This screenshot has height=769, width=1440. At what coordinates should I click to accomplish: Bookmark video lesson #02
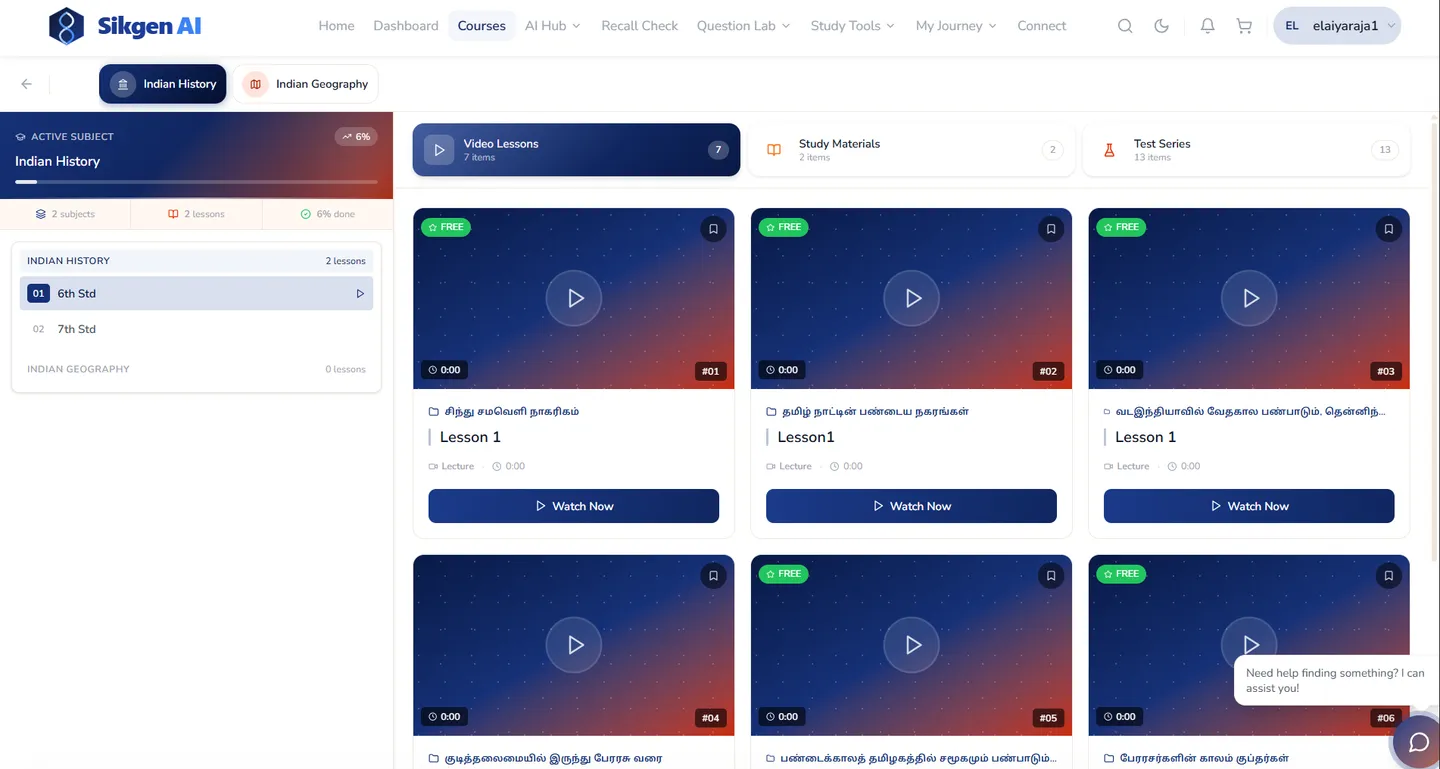coord(1051,229)
